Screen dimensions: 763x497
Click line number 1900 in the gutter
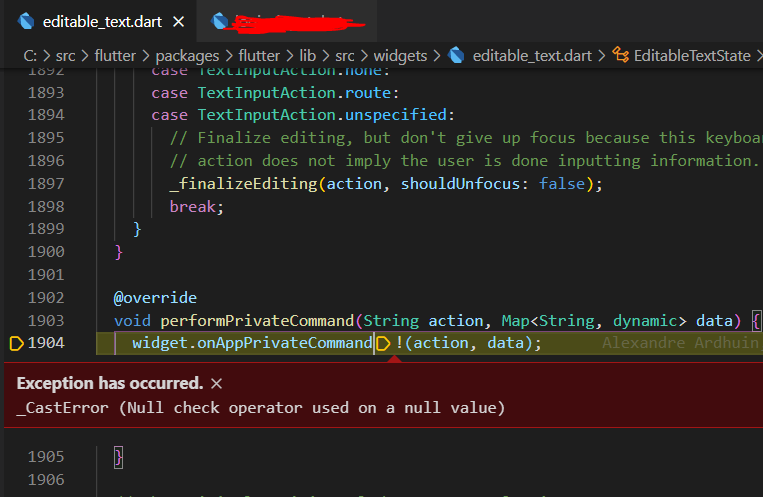[46, 252]
